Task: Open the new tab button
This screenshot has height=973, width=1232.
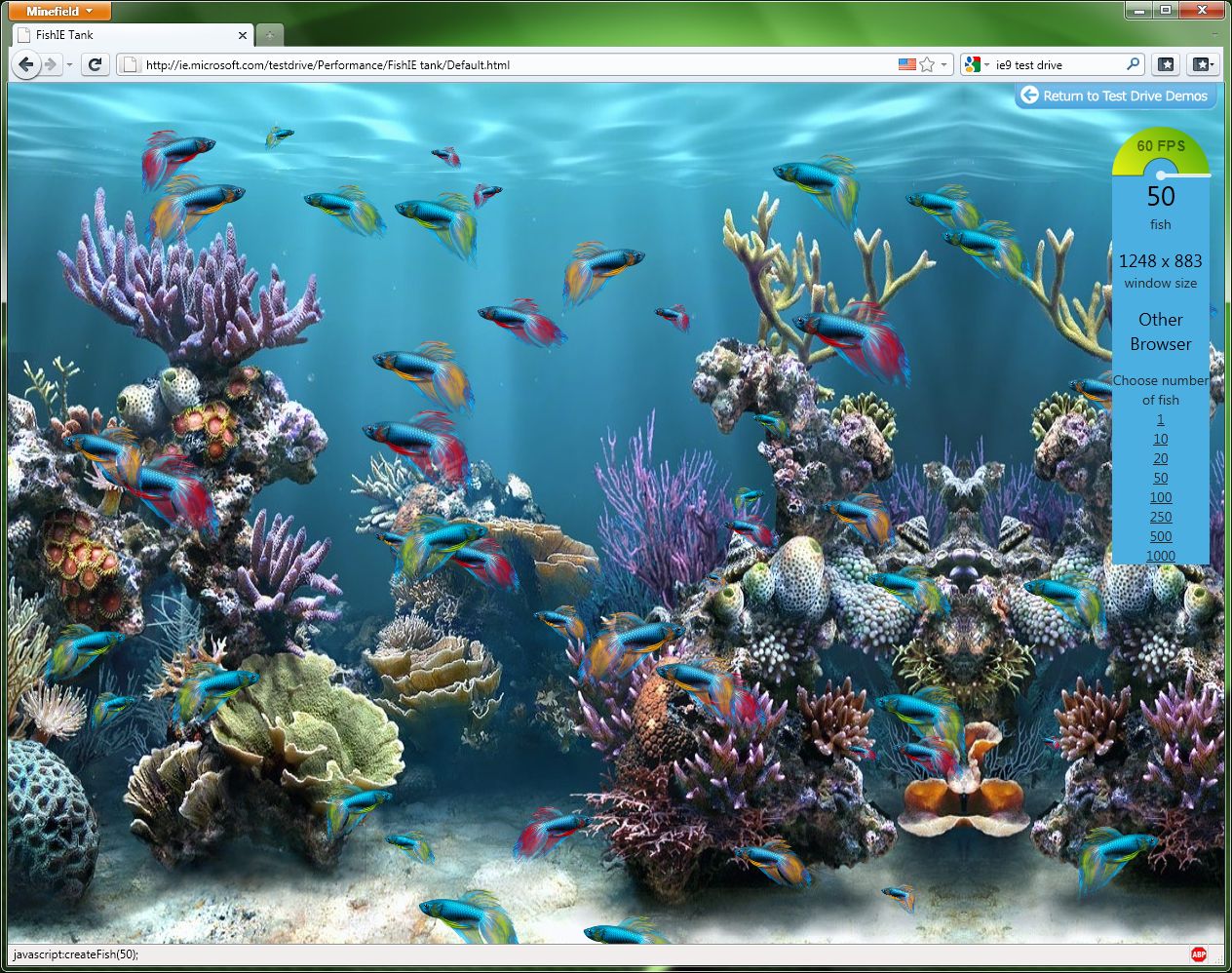Action: click(269, 35)
